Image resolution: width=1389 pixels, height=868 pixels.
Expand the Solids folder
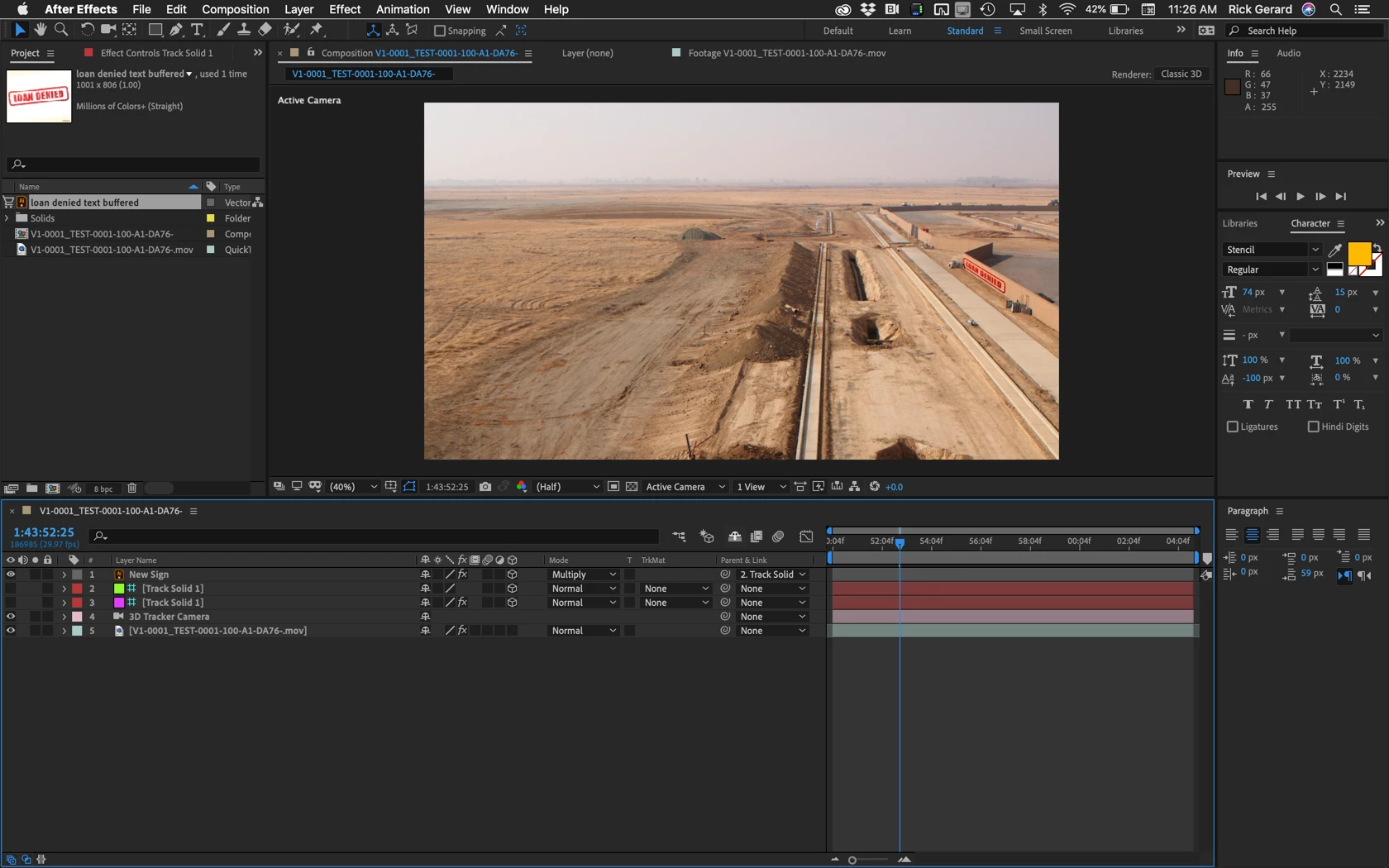point(7,218)
